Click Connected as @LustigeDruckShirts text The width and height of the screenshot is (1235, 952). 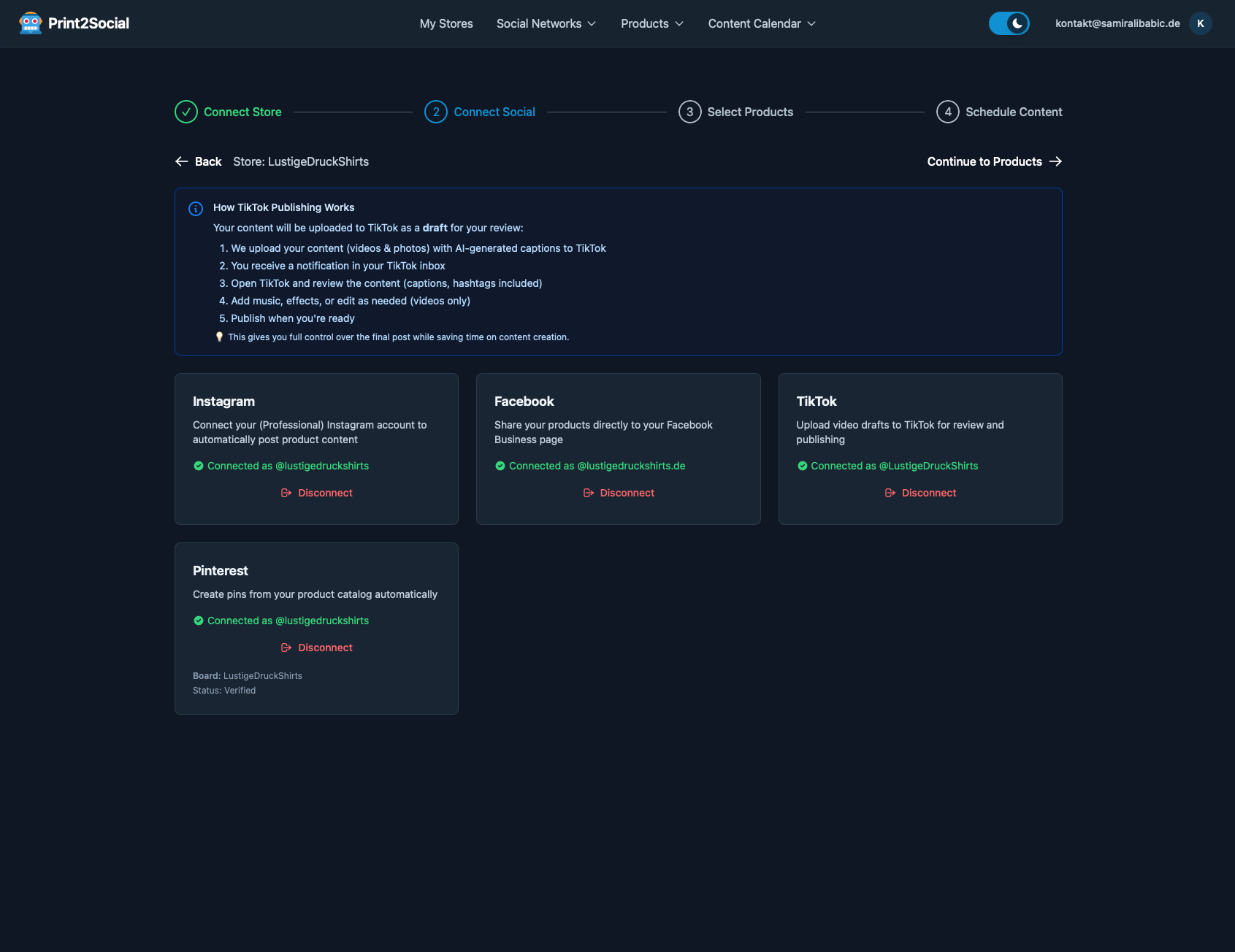pyautogui.click(x=894, y=466)
